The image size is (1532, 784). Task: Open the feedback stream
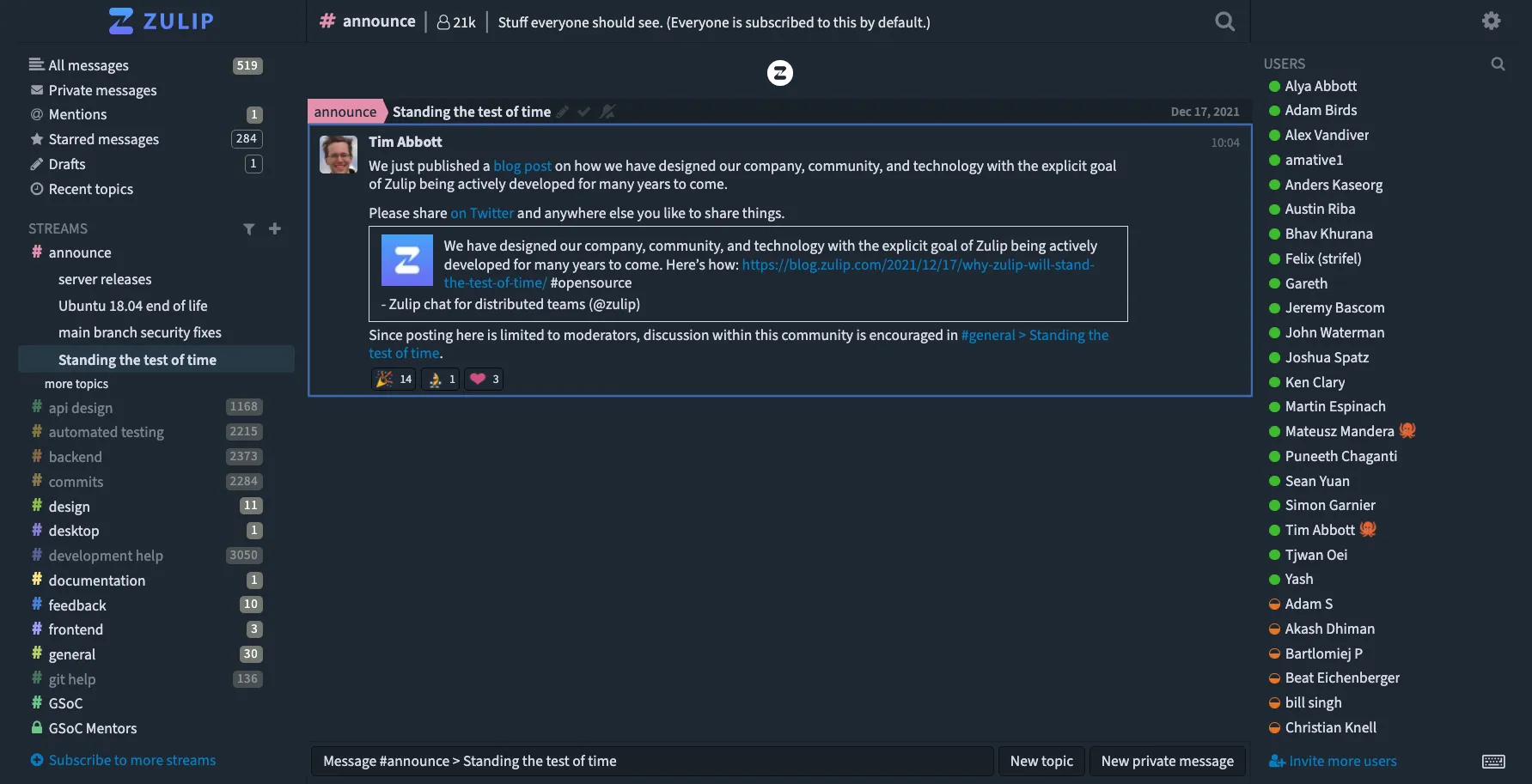(x=77, y=605)
